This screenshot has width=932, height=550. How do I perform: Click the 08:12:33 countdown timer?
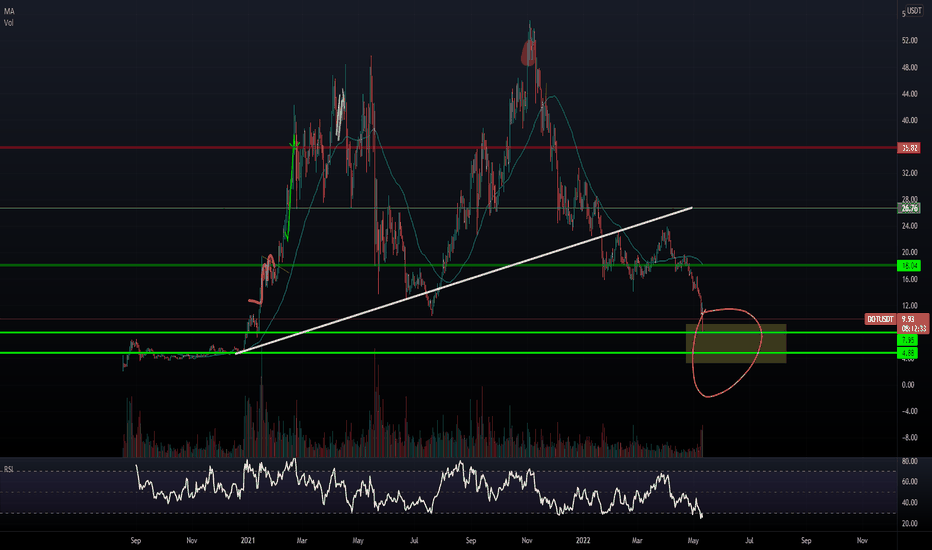913,328
